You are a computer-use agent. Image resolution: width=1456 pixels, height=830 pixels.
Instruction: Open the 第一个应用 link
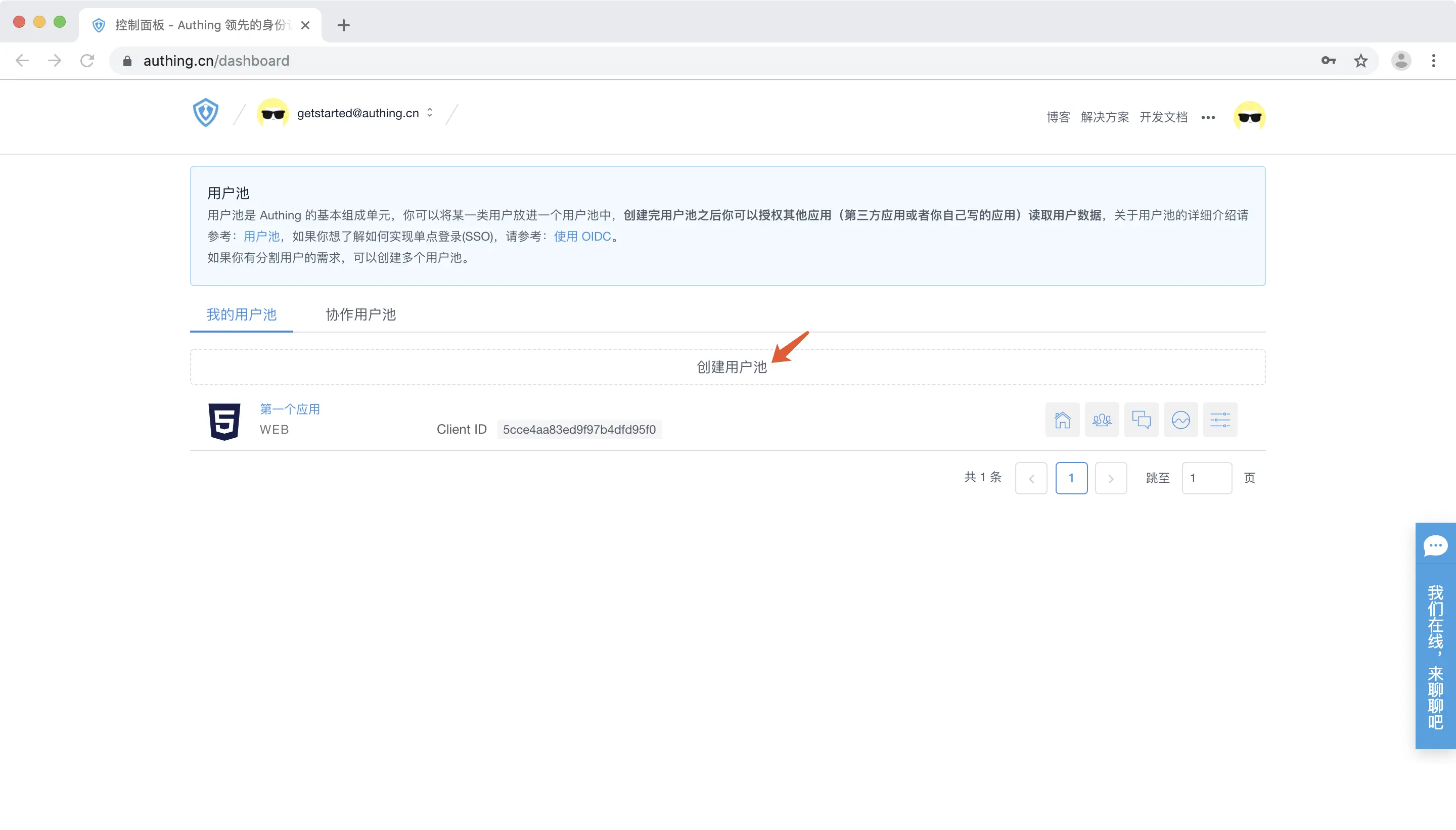(x=290, y=409)
